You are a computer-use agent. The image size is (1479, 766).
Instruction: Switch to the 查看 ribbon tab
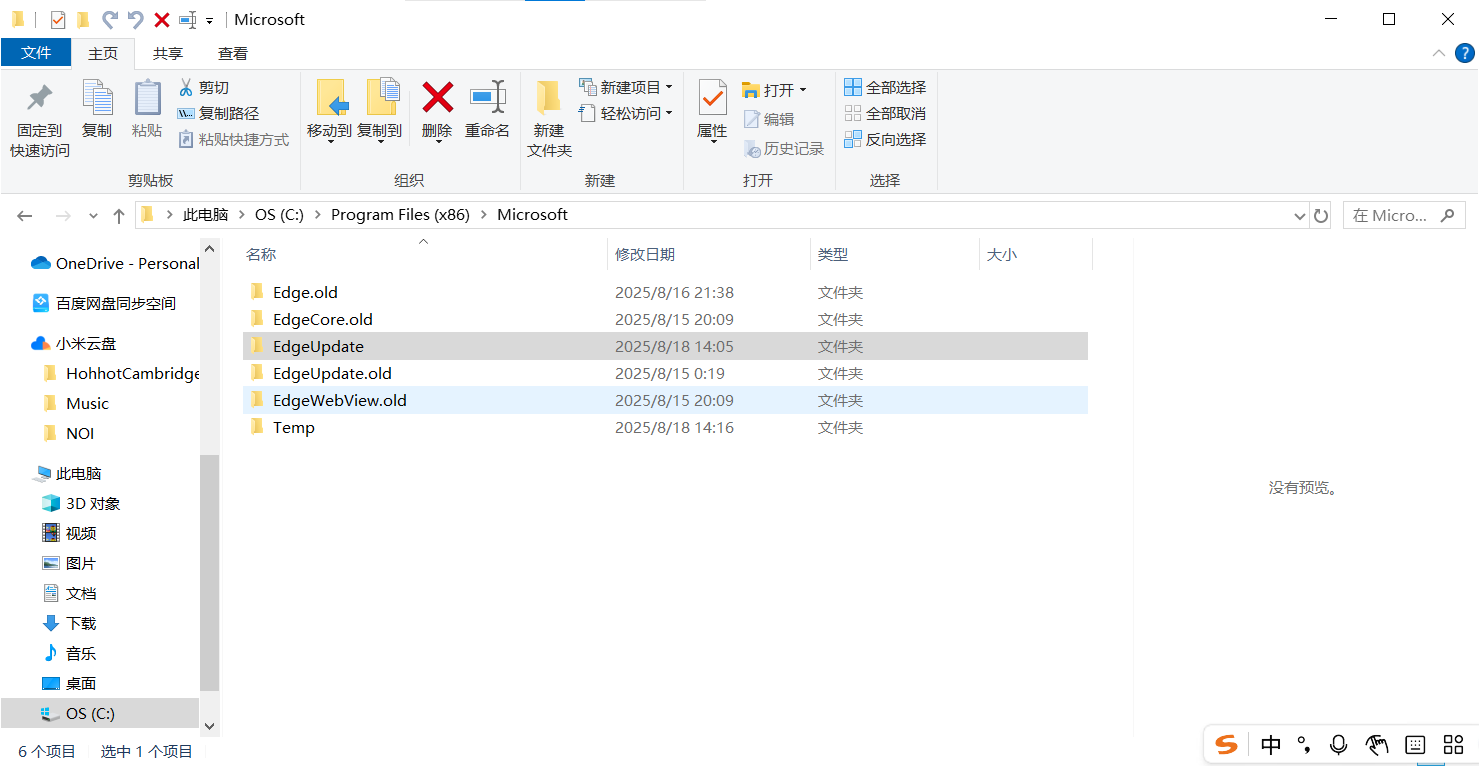click(234, 53)
